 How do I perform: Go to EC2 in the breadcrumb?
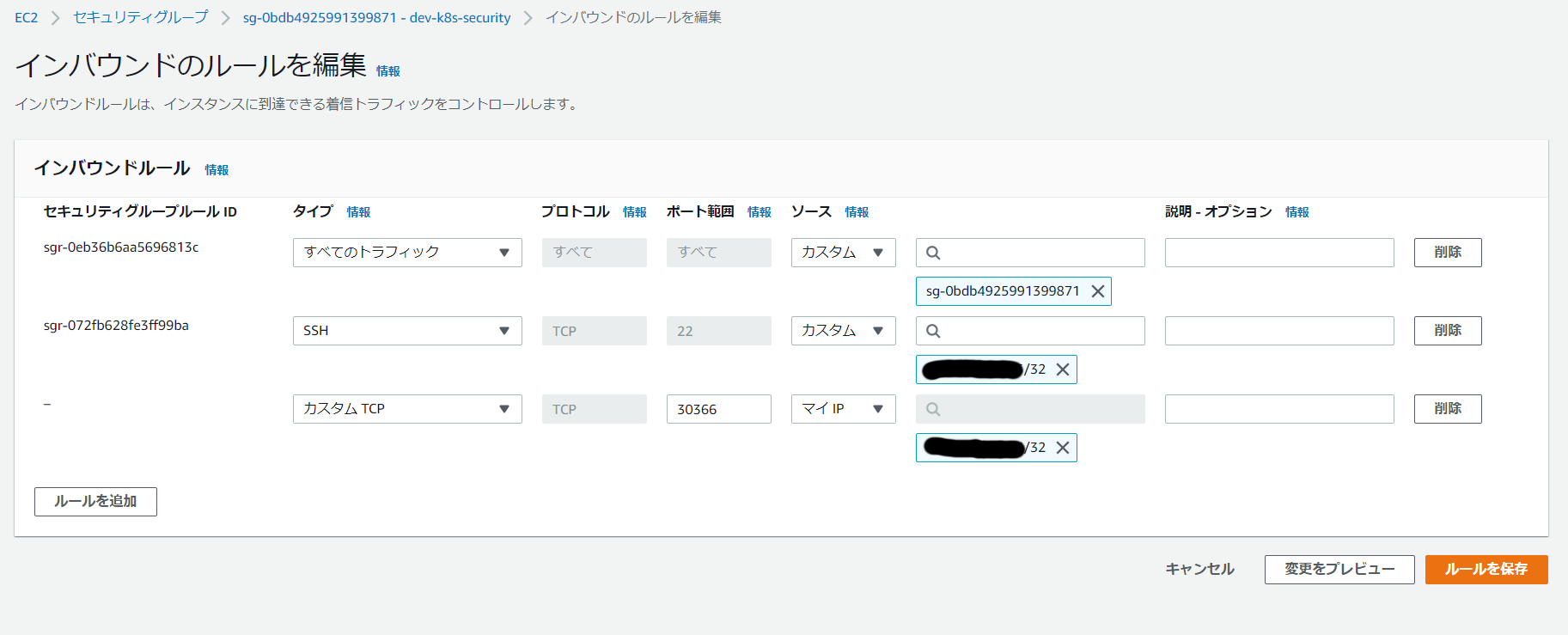pyautogui.click(x=27, y=18)
